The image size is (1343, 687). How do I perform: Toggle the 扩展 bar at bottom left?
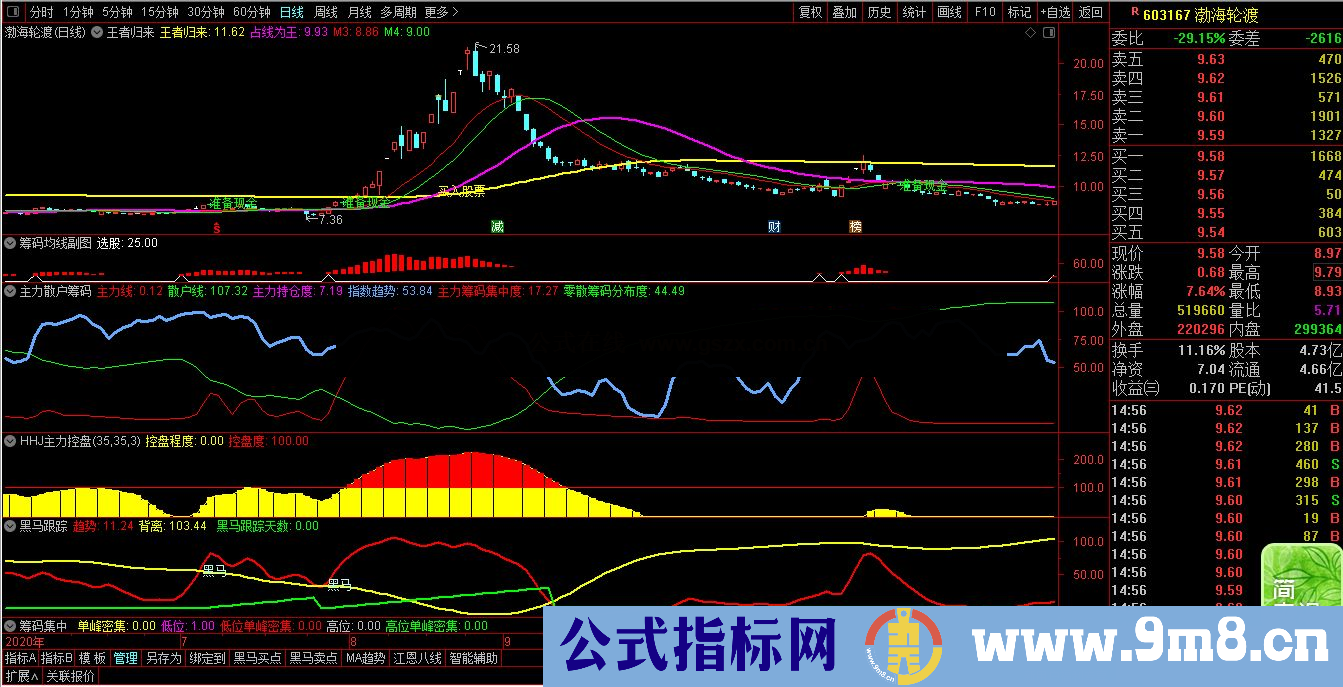click(x=20, y=678)
